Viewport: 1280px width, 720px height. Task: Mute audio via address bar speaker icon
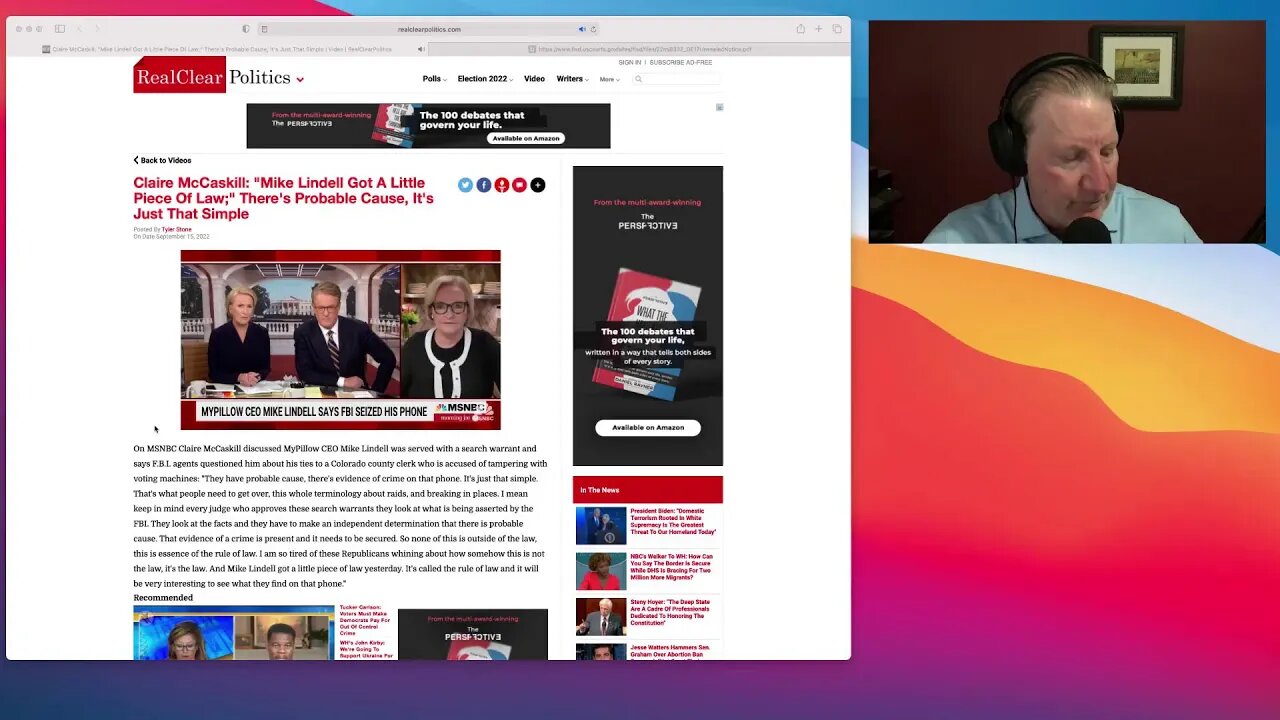[582, 29]
